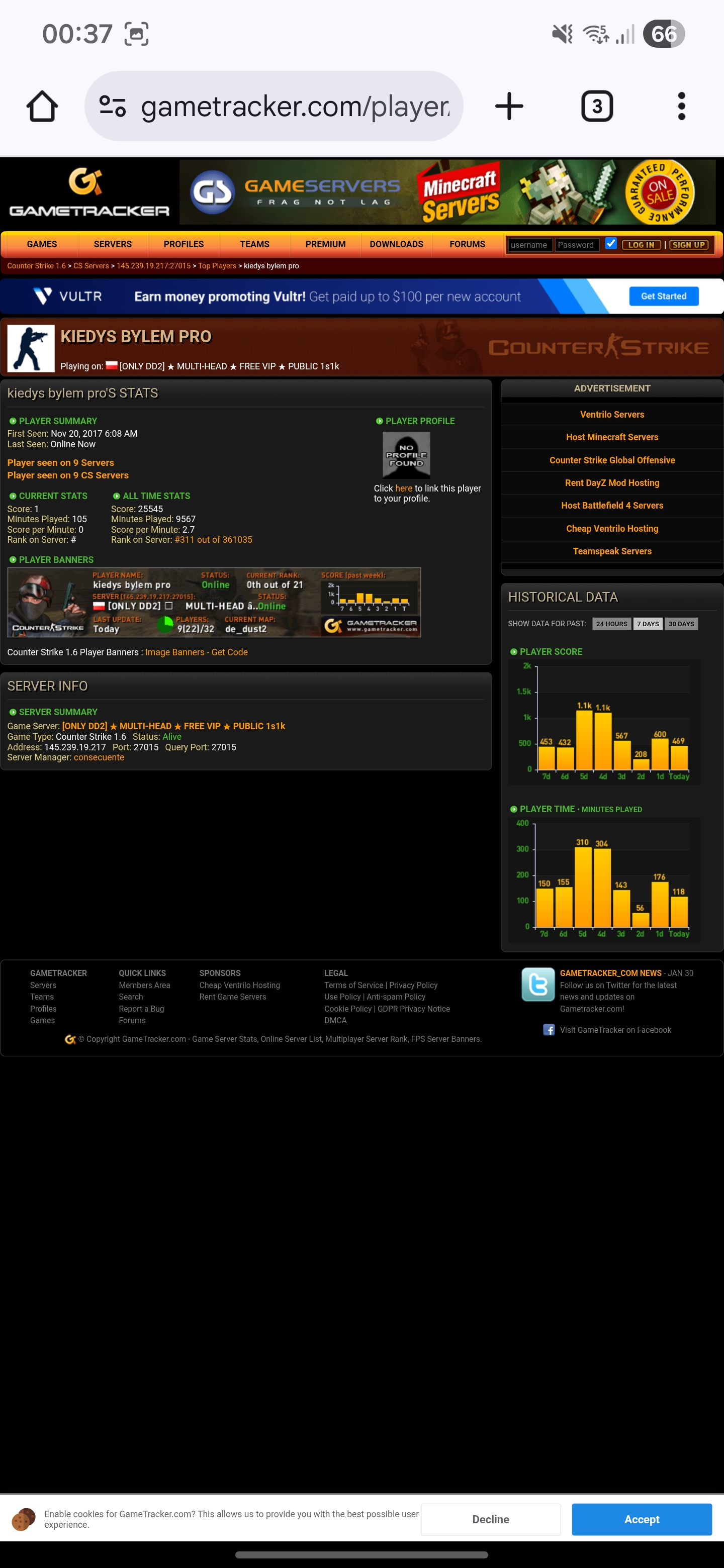Image resolution: width=724 pixels, height=1568 pixels.
Task: Open the consecuente server manager link
Action: click(99, 757)
